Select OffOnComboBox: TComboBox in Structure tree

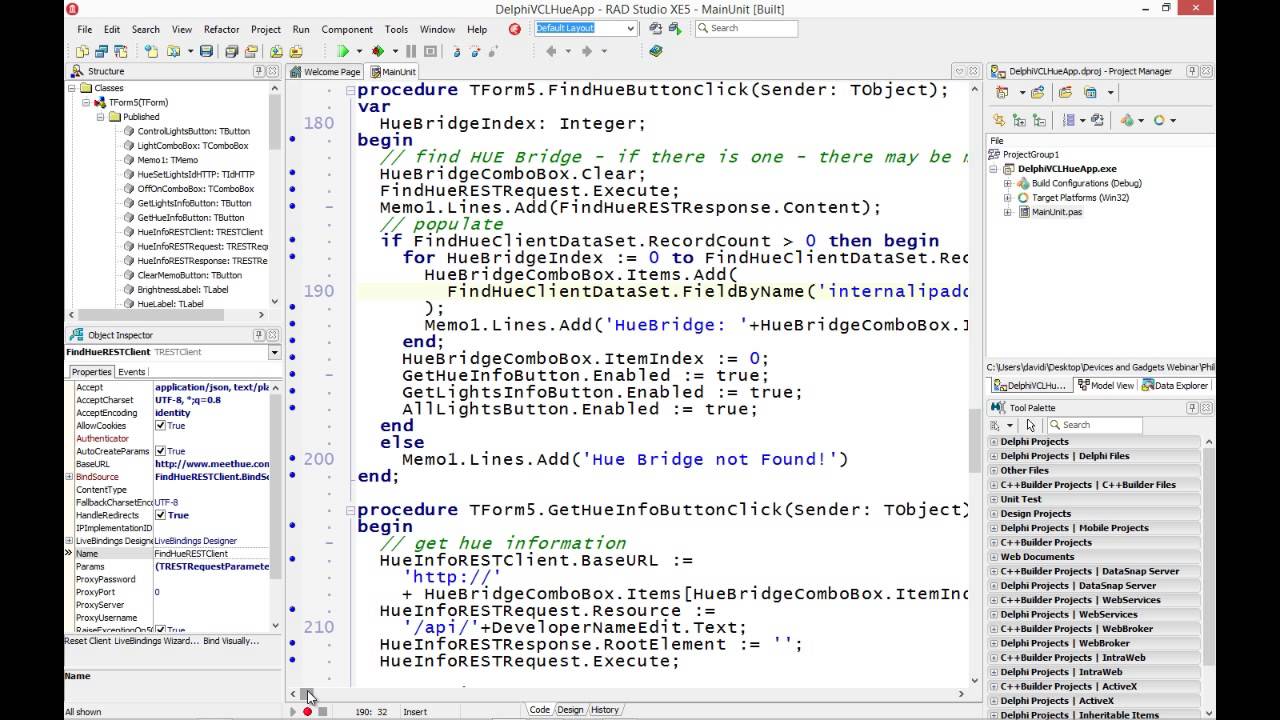coord(195,189)
